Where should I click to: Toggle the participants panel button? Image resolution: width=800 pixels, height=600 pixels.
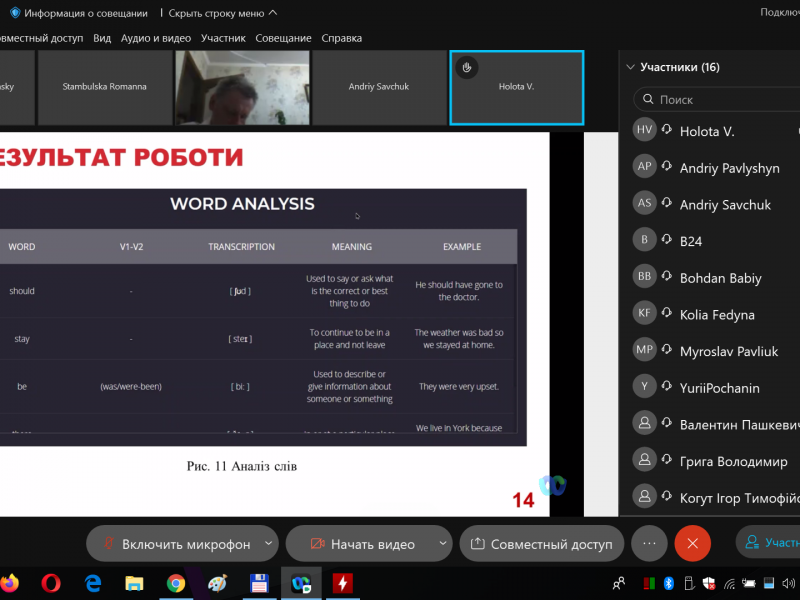(770, 543)
